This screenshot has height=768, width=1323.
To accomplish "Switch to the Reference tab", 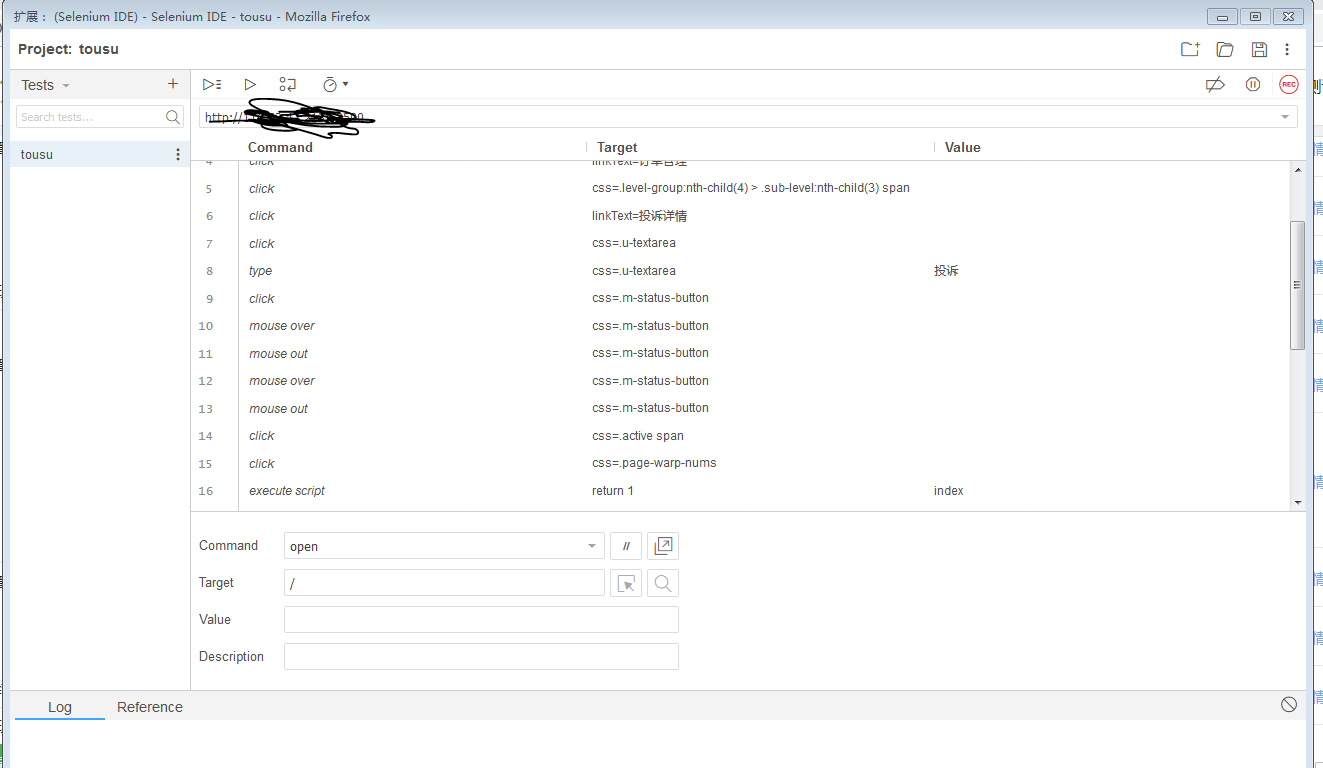I will (149, 707).
